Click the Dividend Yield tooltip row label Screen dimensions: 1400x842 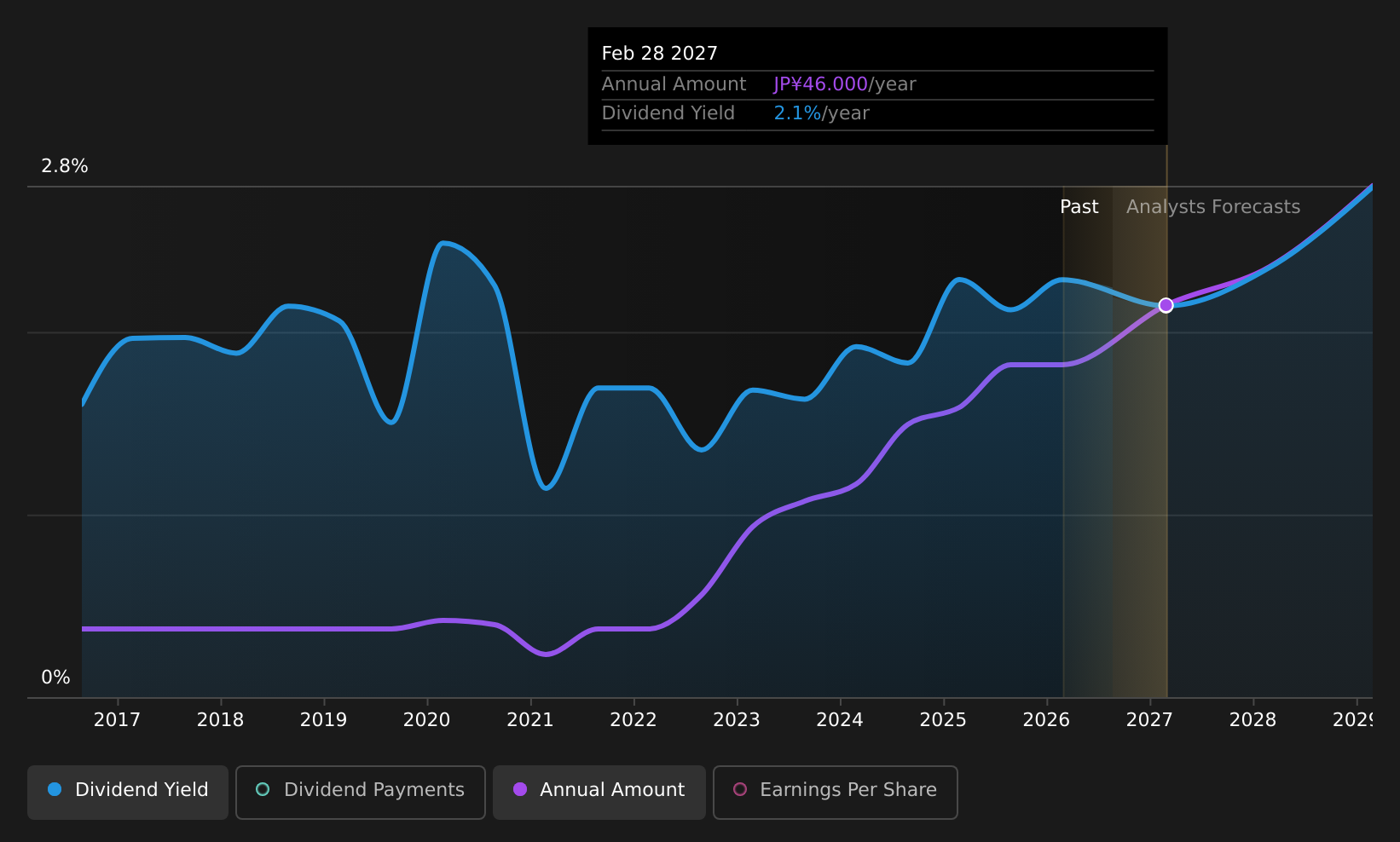tap(668, 113)
